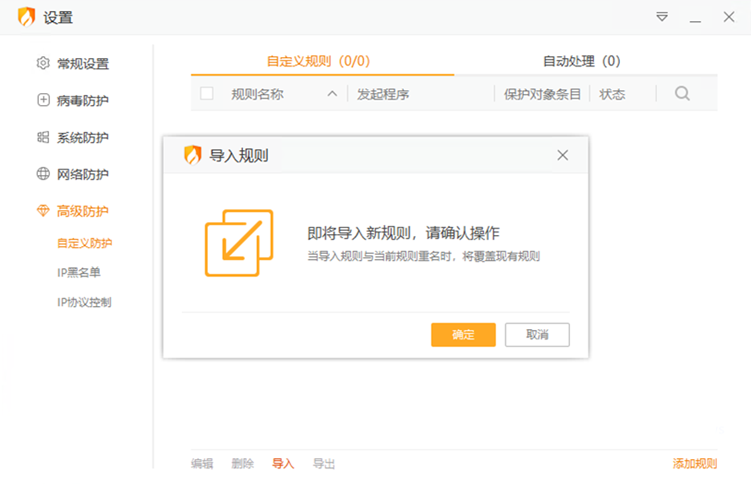
Task: Click 删除 at bottom bar
Action: tap(242, 463)
